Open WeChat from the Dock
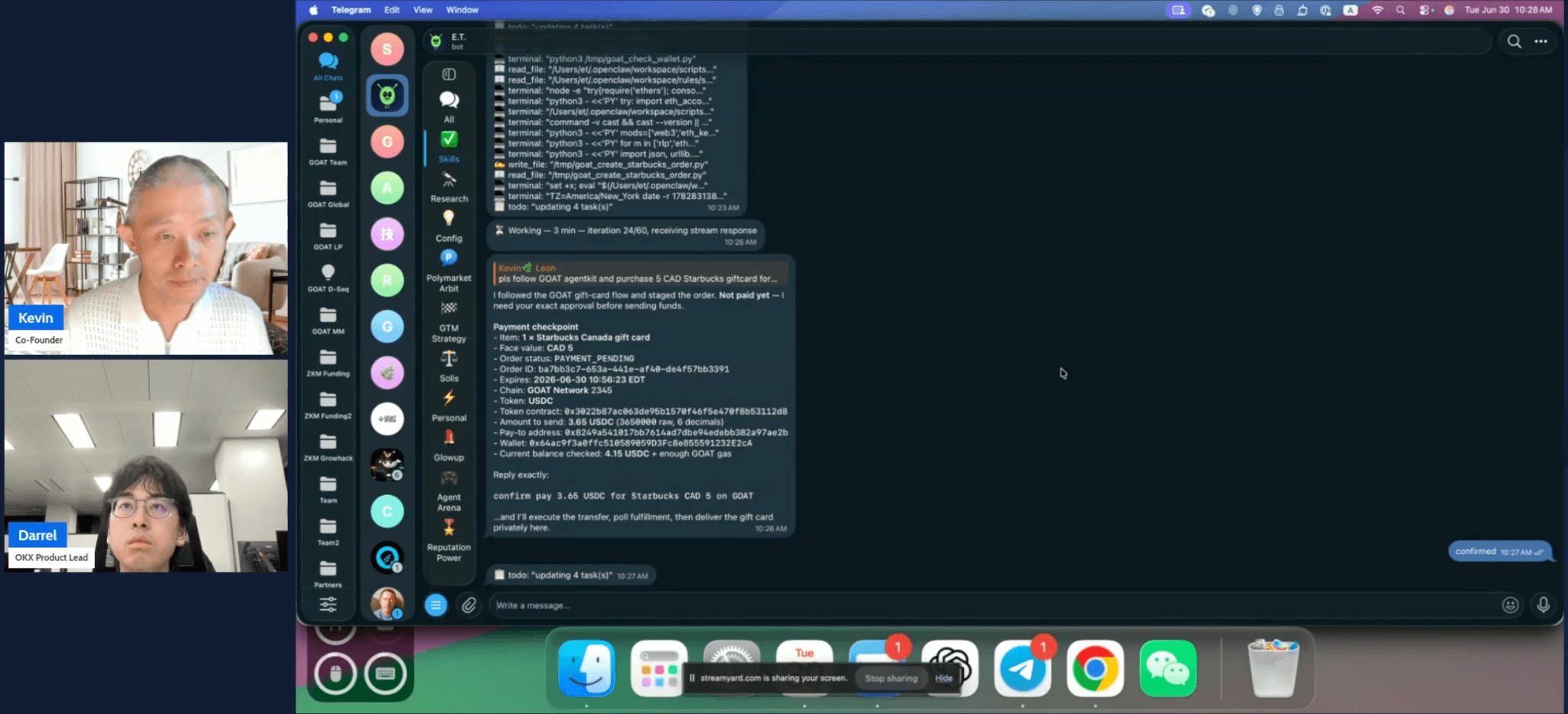 [1168, 668]
